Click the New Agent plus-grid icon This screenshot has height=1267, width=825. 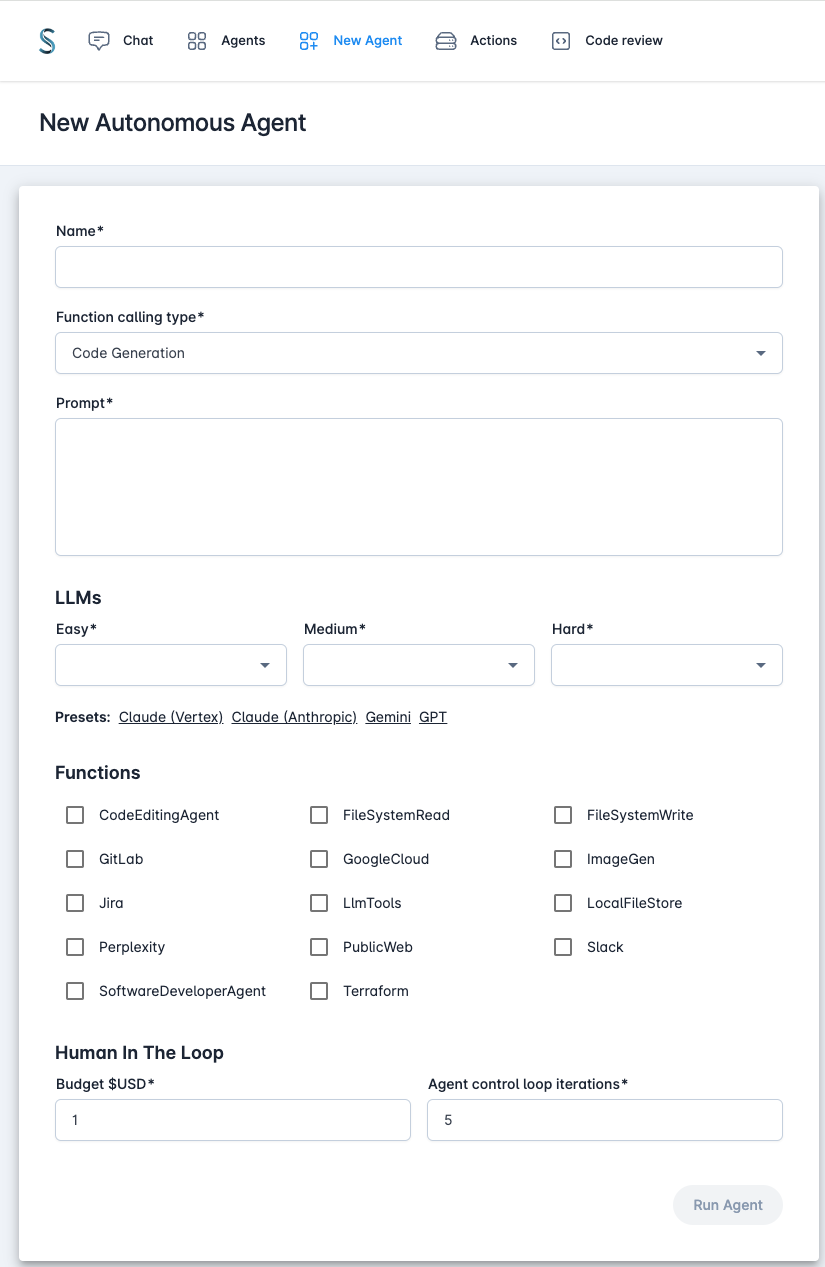[309, 41]
